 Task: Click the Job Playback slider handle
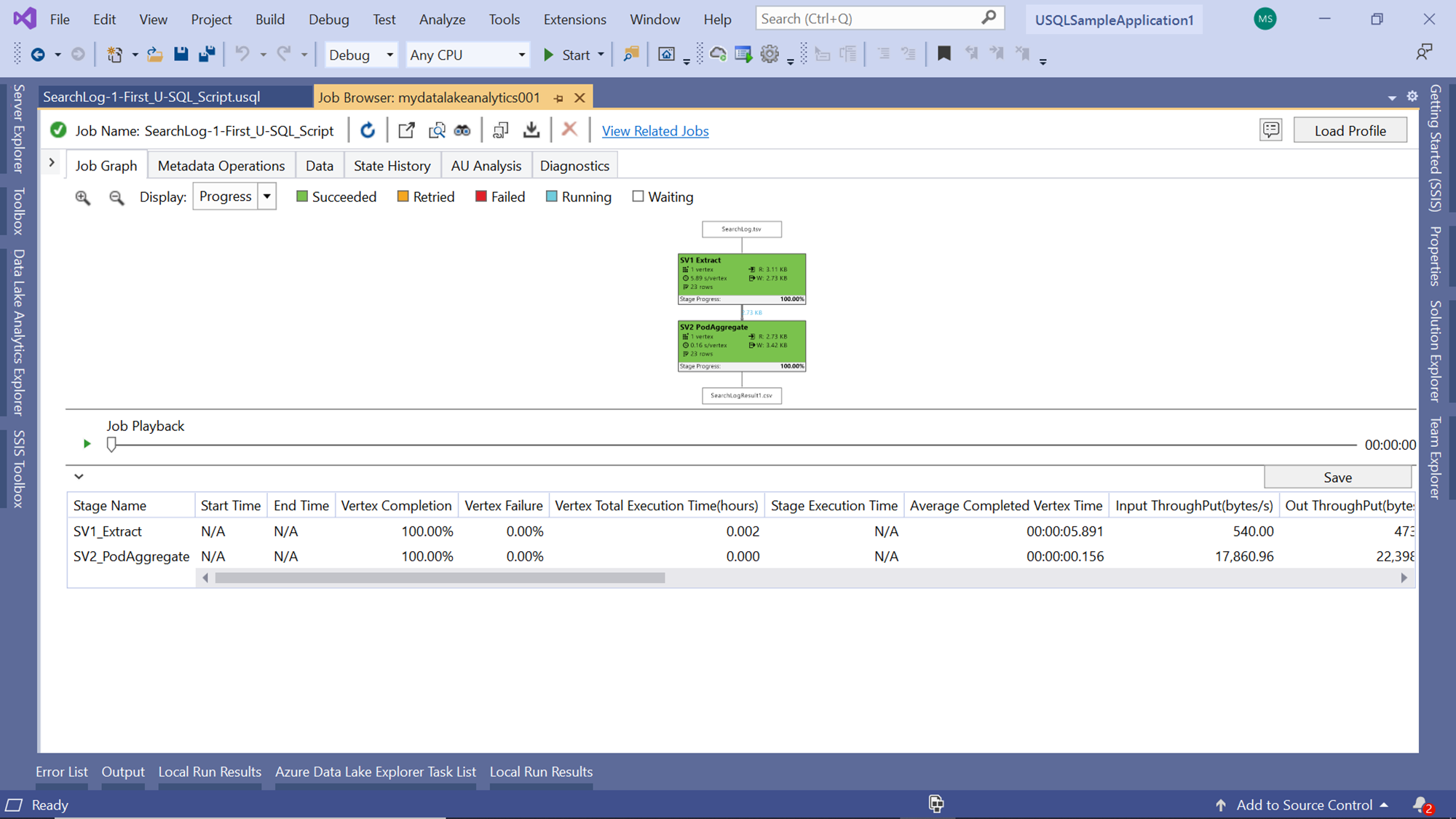(111, 444)
